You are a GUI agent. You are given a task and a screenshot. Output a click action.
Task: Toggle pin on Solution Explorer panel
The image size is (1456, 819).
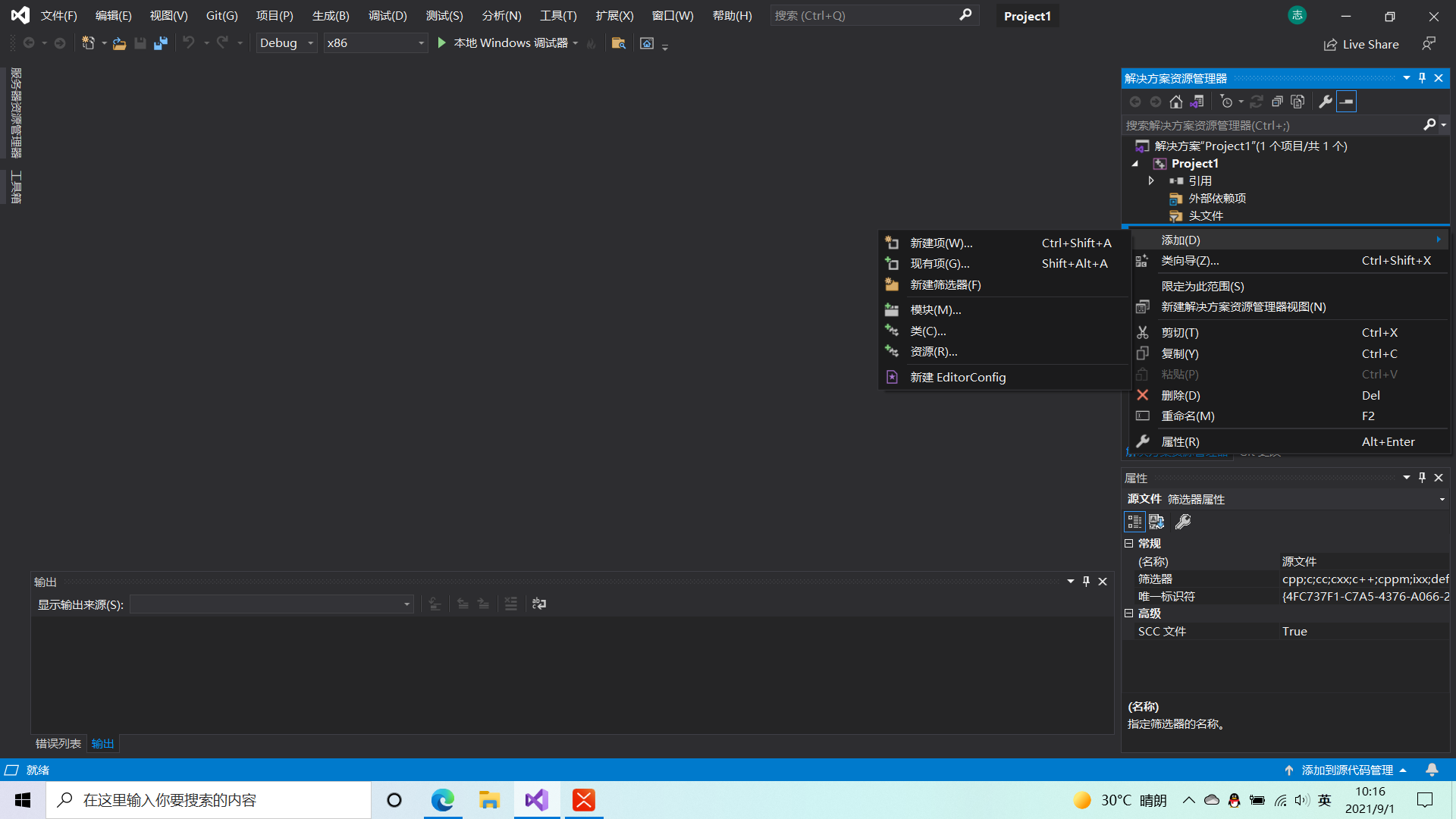pos(1422,78)
